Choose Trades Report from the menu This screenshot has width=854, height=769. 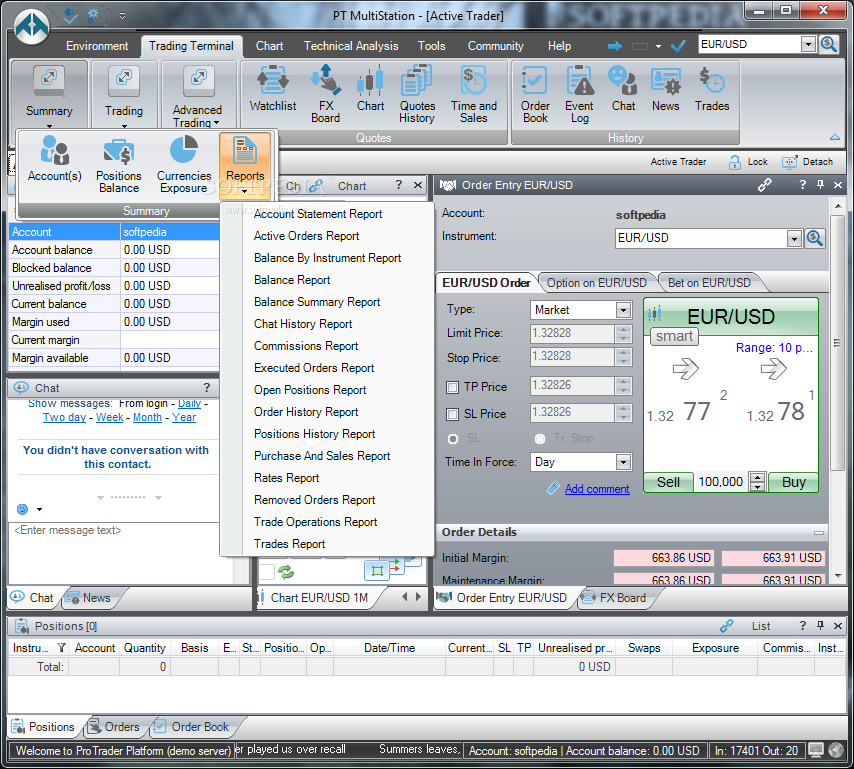click(289, 544)
